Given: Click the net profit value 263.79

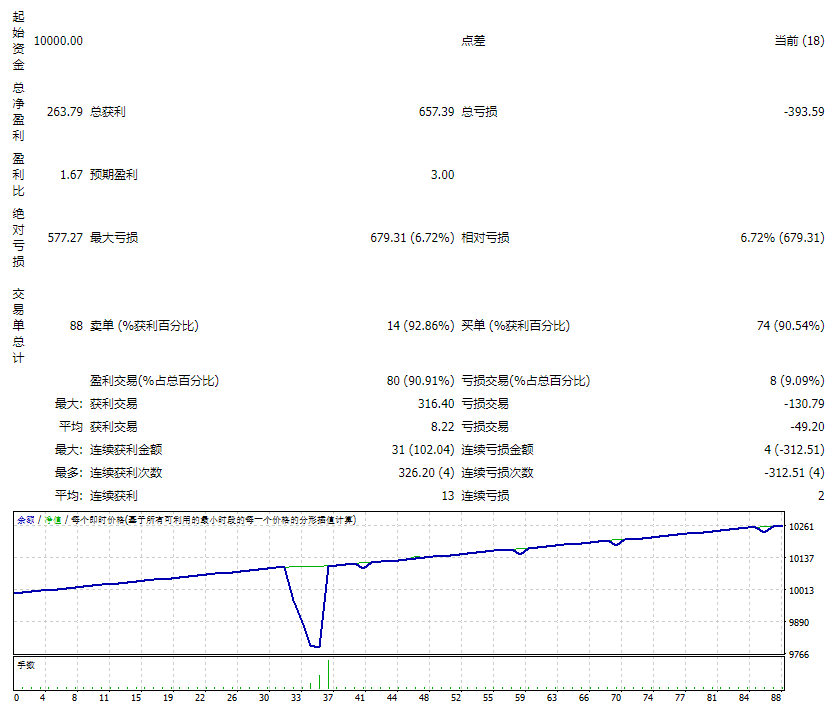Looking at the screenshot, I should pyautogui.click(x=65, y=111).
